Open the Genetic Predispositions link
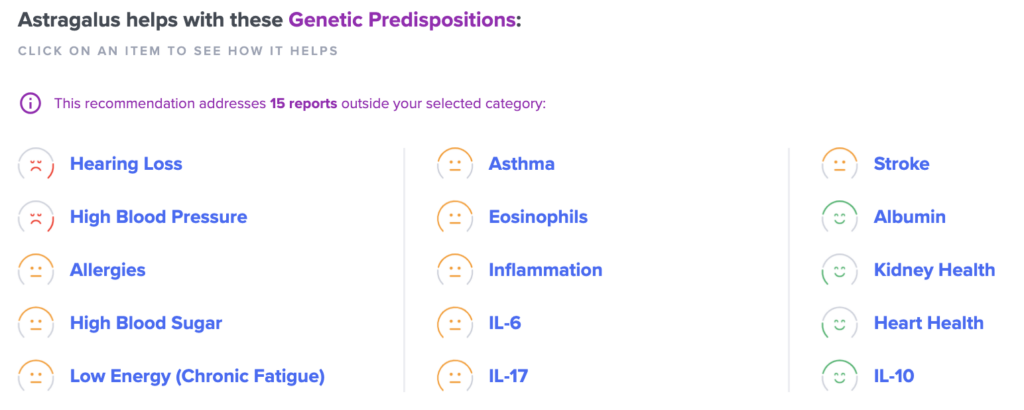This screenshot has height=410, width=1024. tap(402, 20)
